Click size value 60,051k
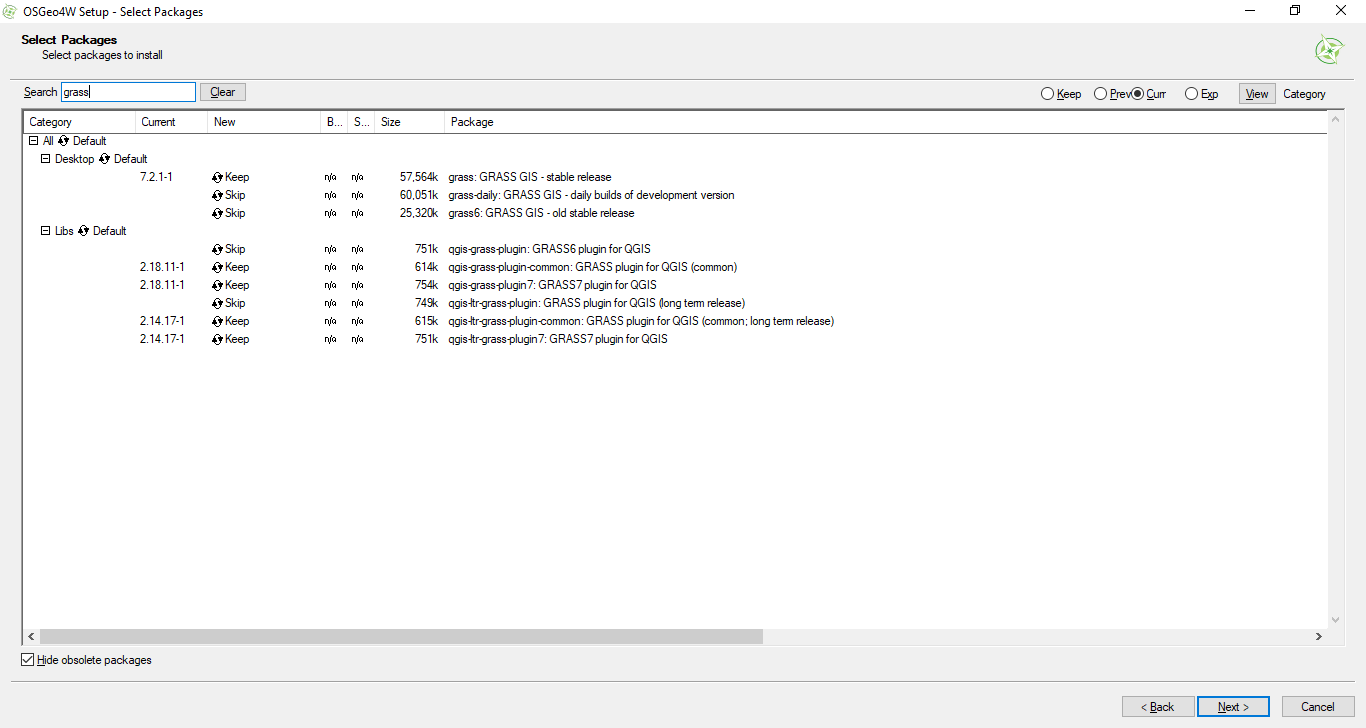The image size is (1366, 728). click(419, 195)
